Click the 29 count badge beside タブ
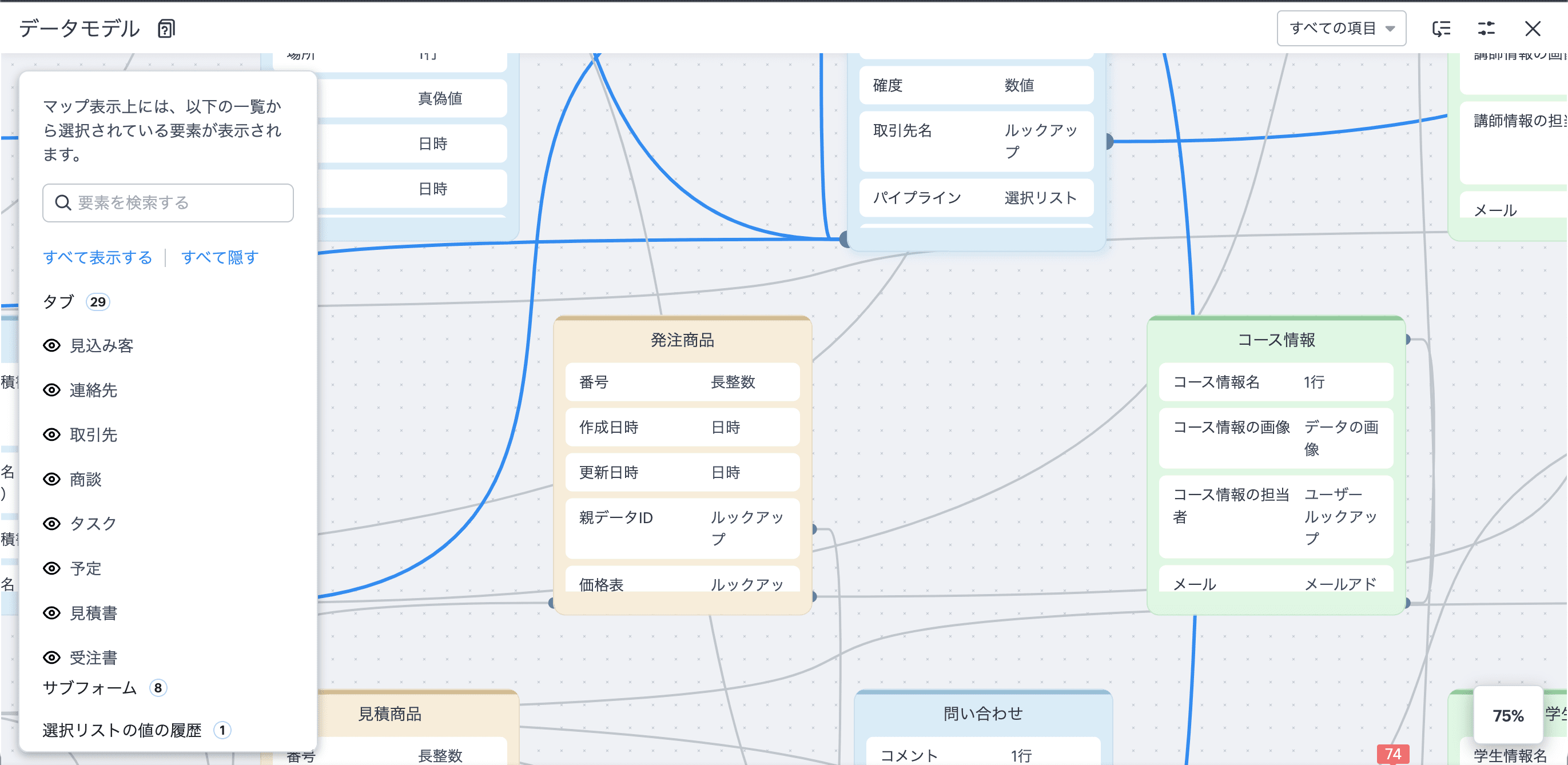 click(x=97, y=302)
